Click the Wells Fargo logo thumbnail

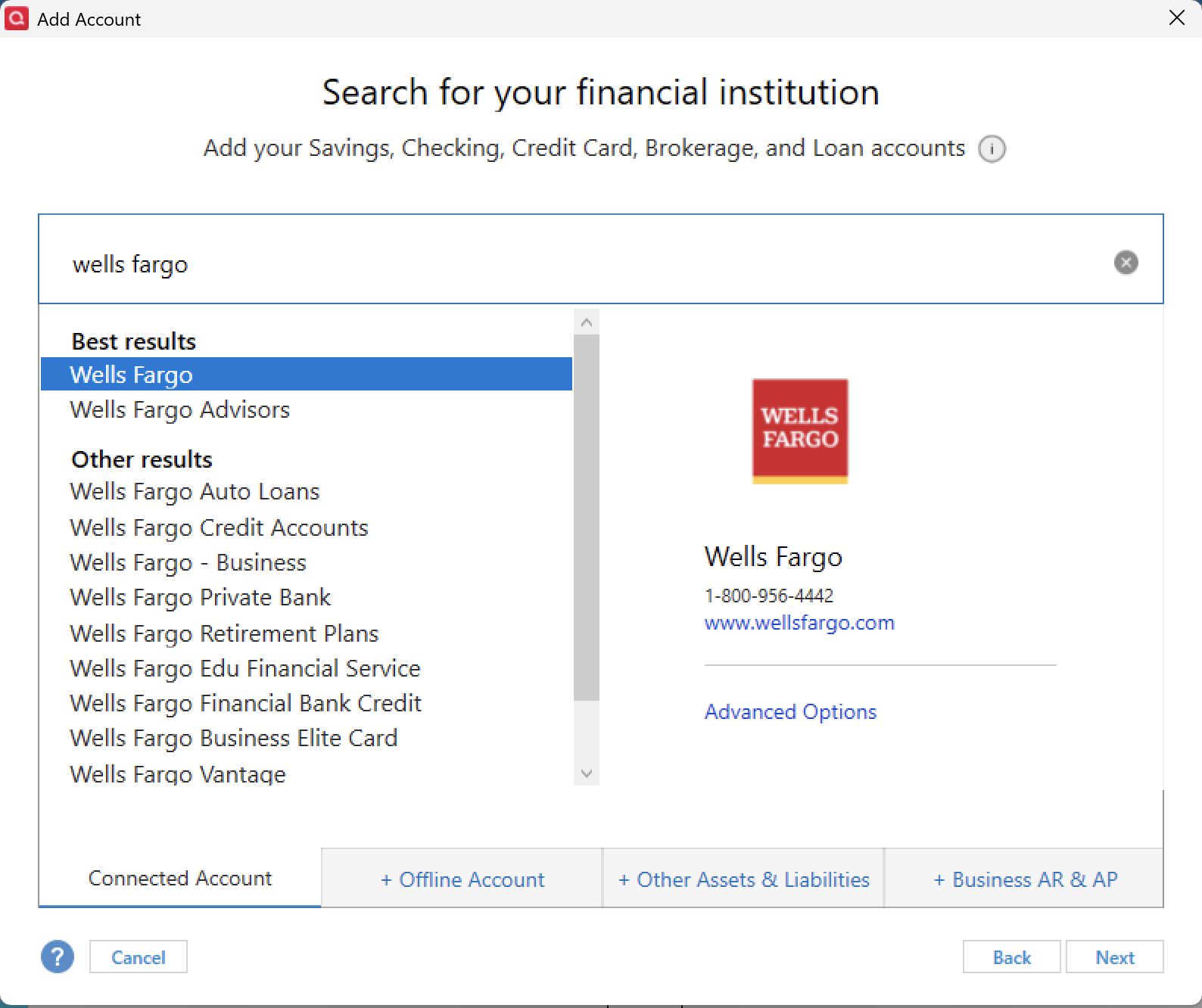799,430
